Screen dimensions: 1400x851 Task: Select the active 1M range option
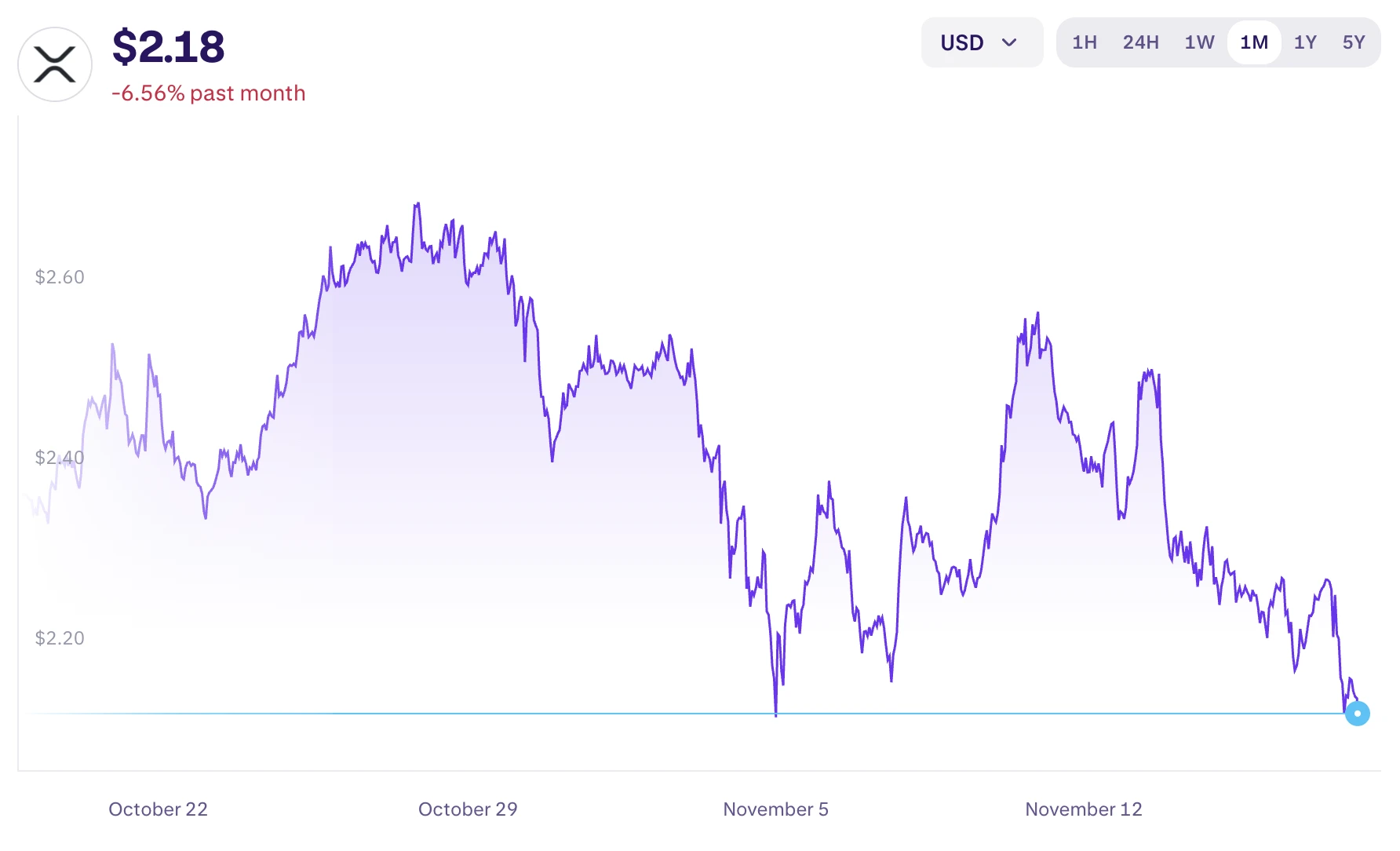1254,42
